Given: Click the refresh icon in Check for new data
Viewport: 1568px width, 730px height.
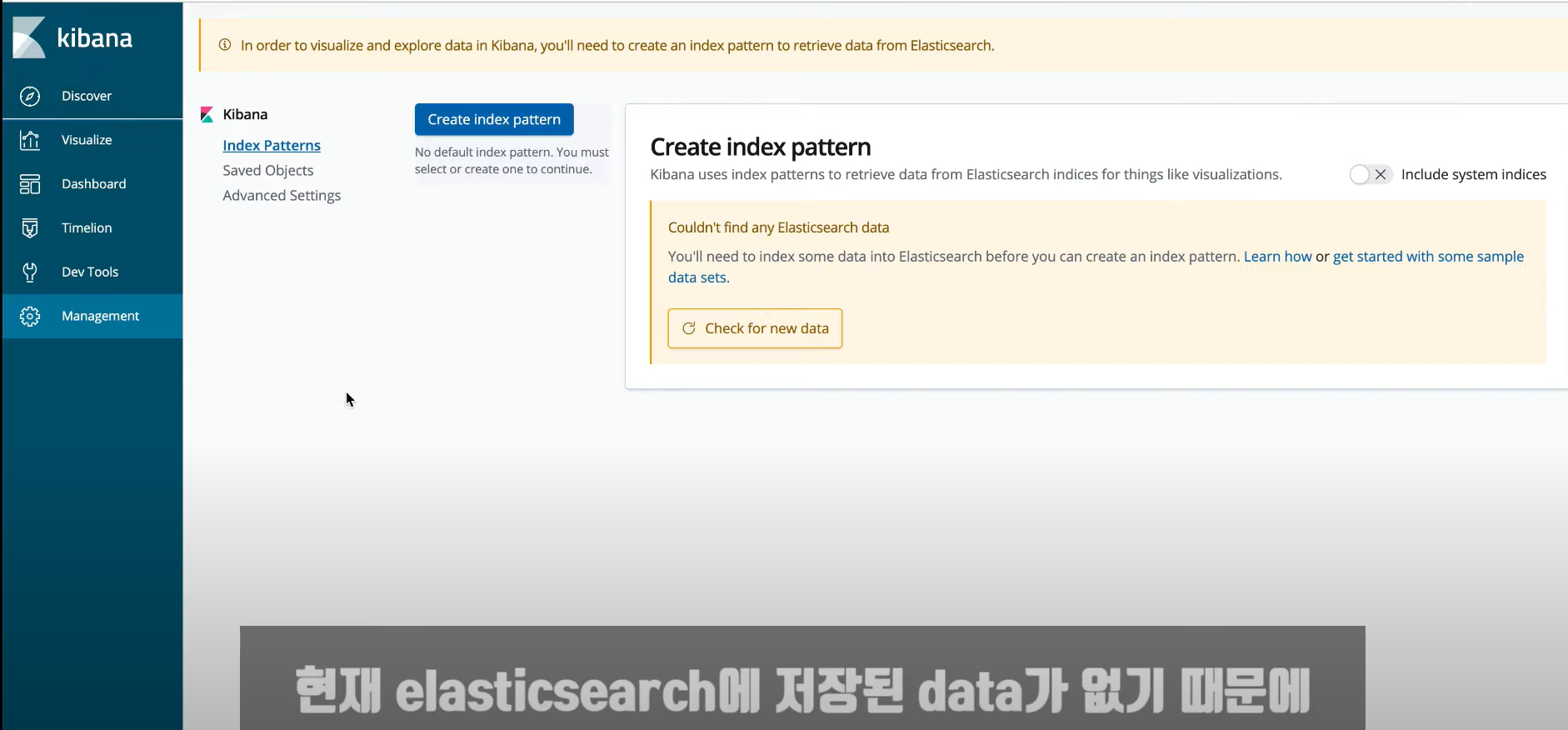Looking at the screenshot, I should click(689, 328).
